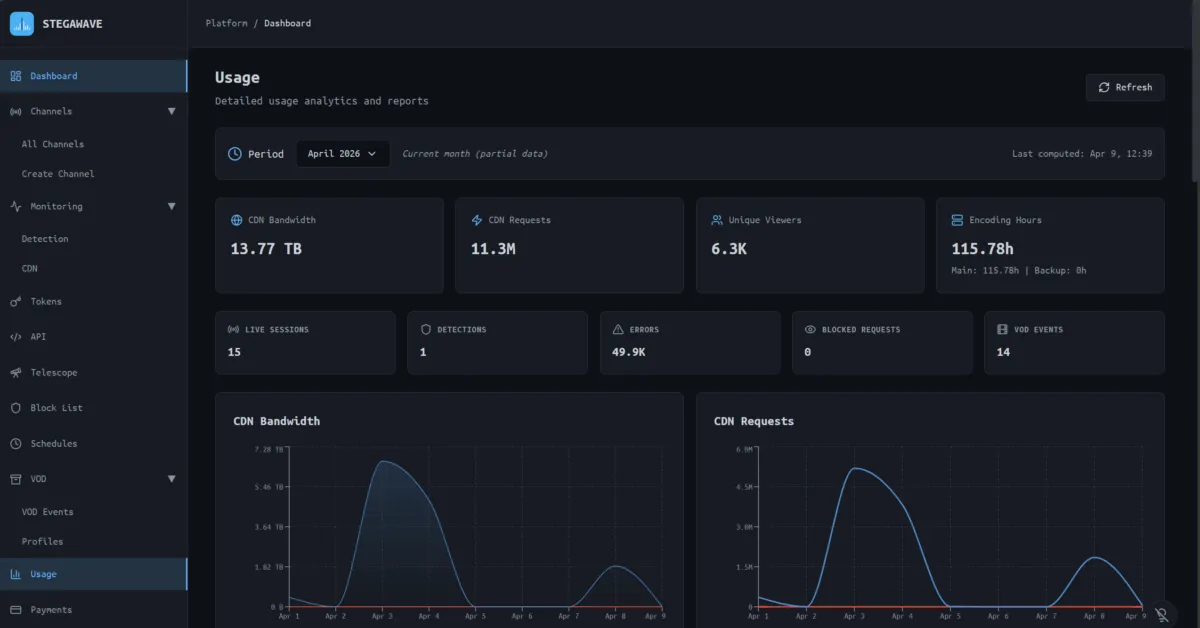Go to All Channels page
This screenshot has height=628, width=1200.
(53, 144)
